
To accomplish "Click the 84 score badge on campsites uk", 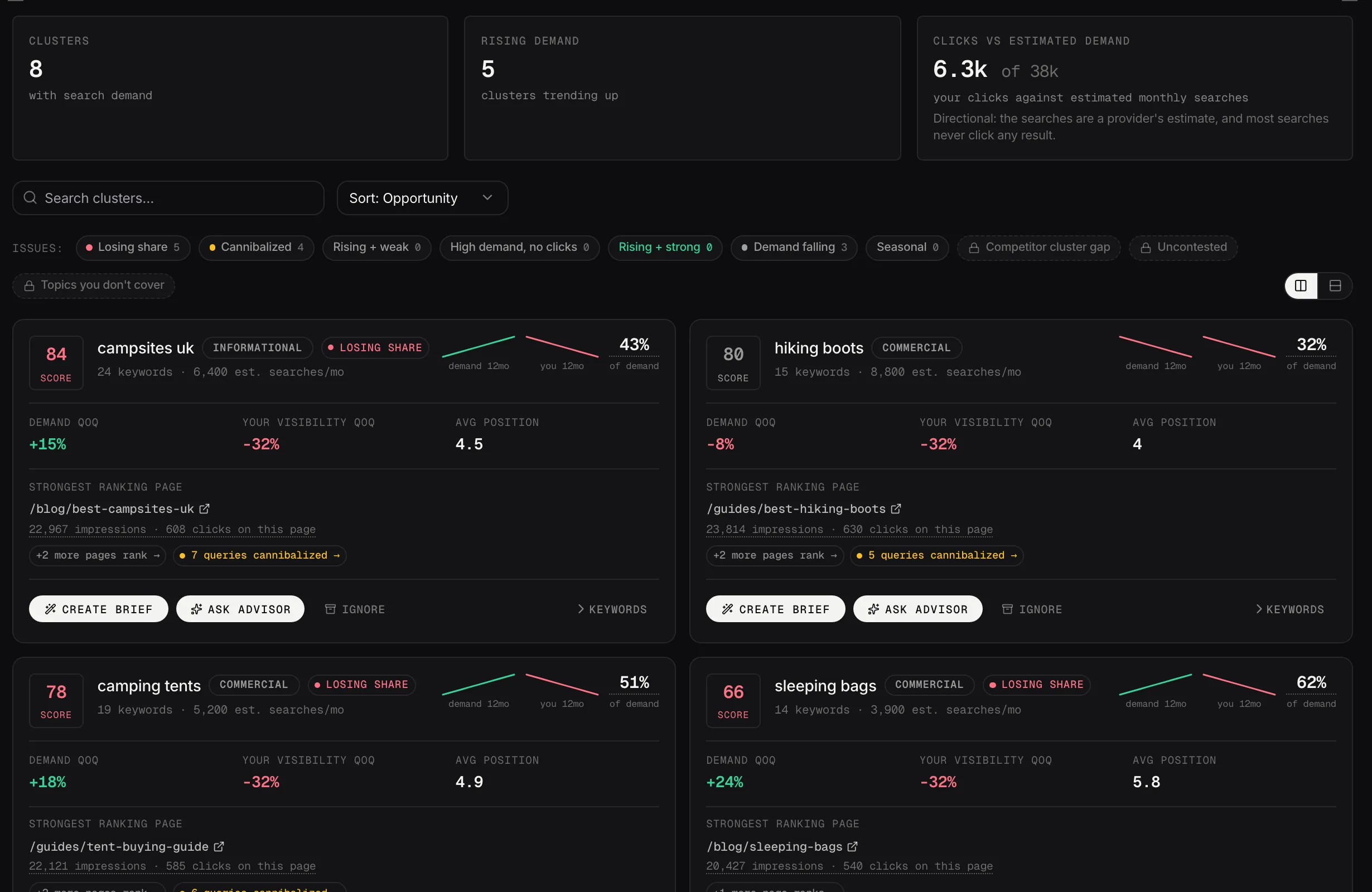I will [56, 363].
